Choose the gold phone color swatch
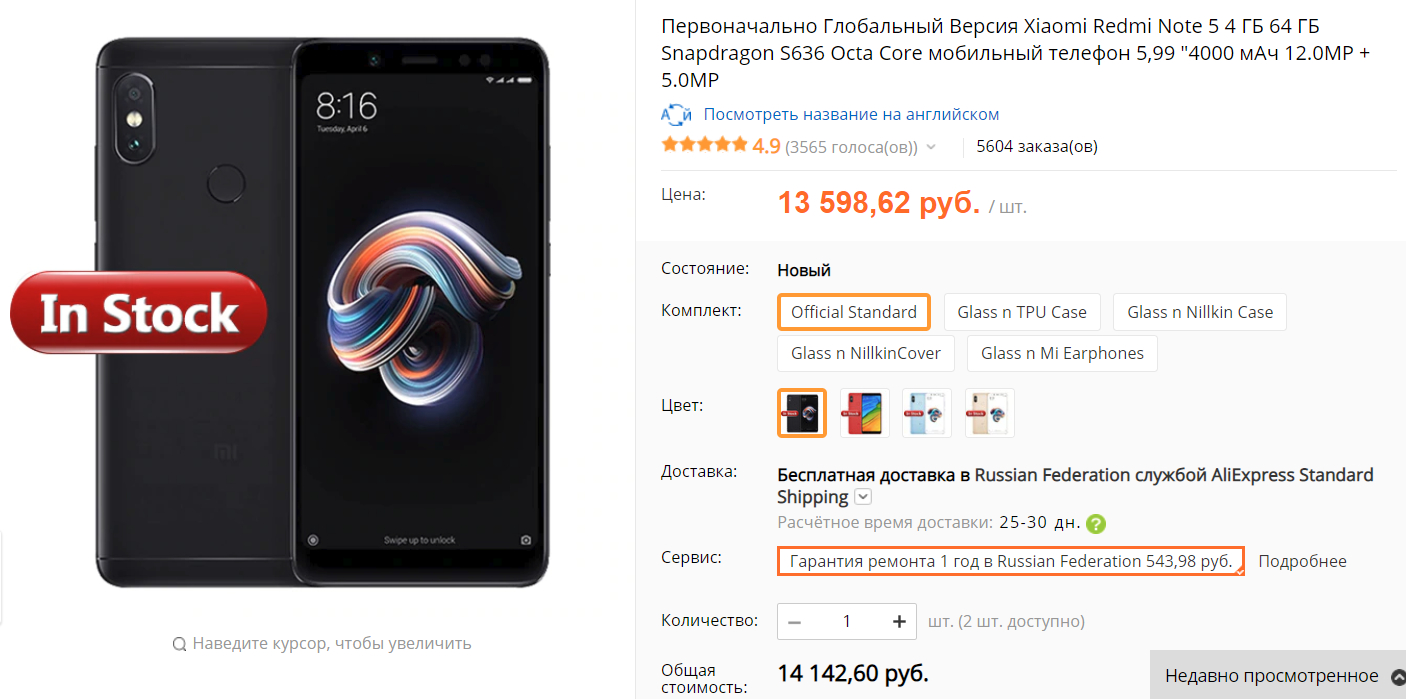This screenshot has width=1406, height=699. click(x=989, y=413)
